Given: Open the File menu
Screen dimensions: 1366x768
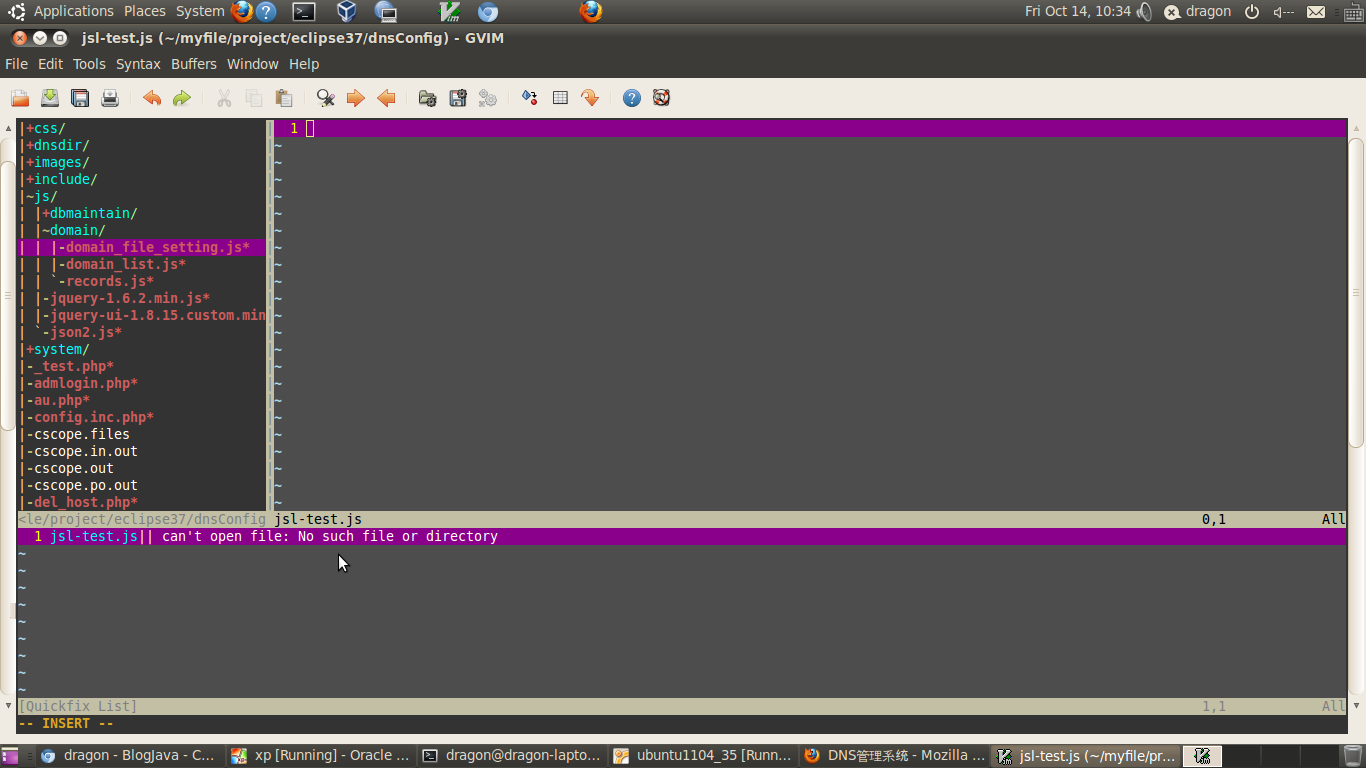Looking at the screenshot, I should [16, 64].
